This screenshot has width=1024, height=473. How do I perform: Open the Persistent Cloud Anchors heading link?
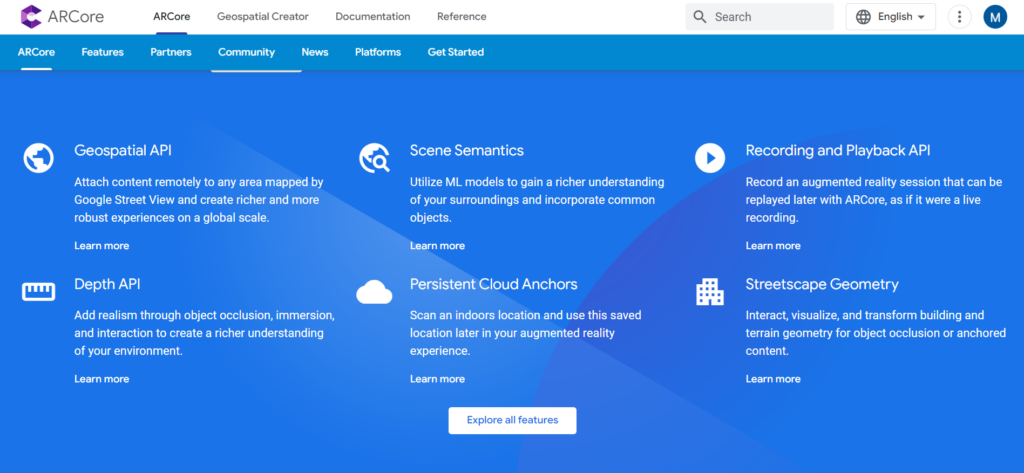493,284
